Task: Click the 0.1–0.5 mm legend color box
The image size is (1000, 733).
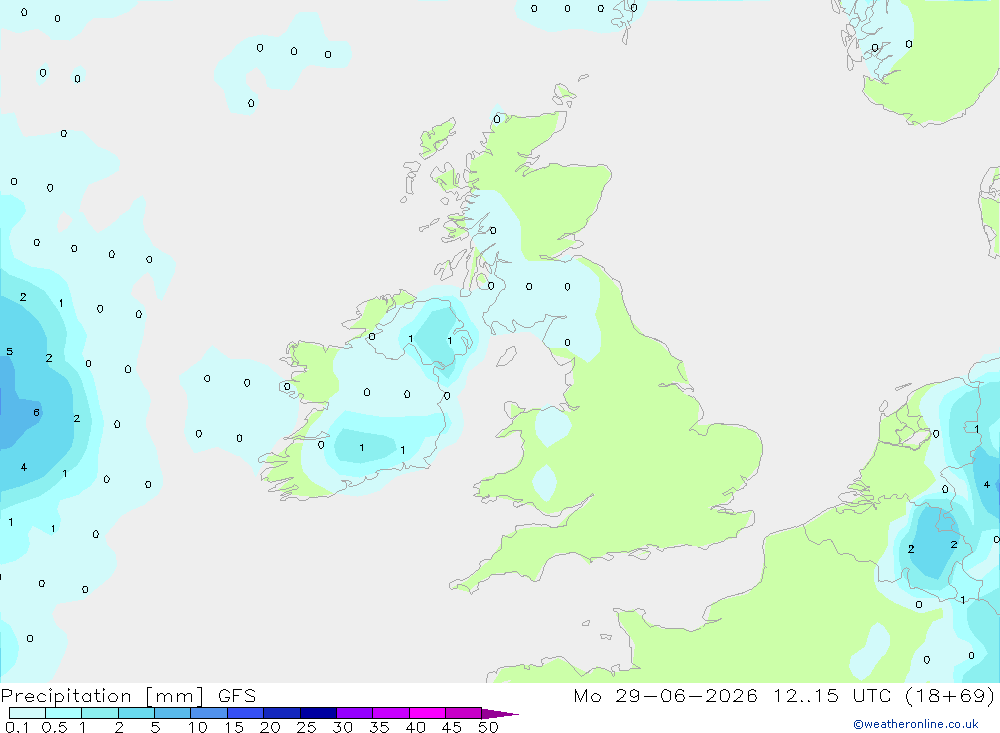Action: (27, 713)
